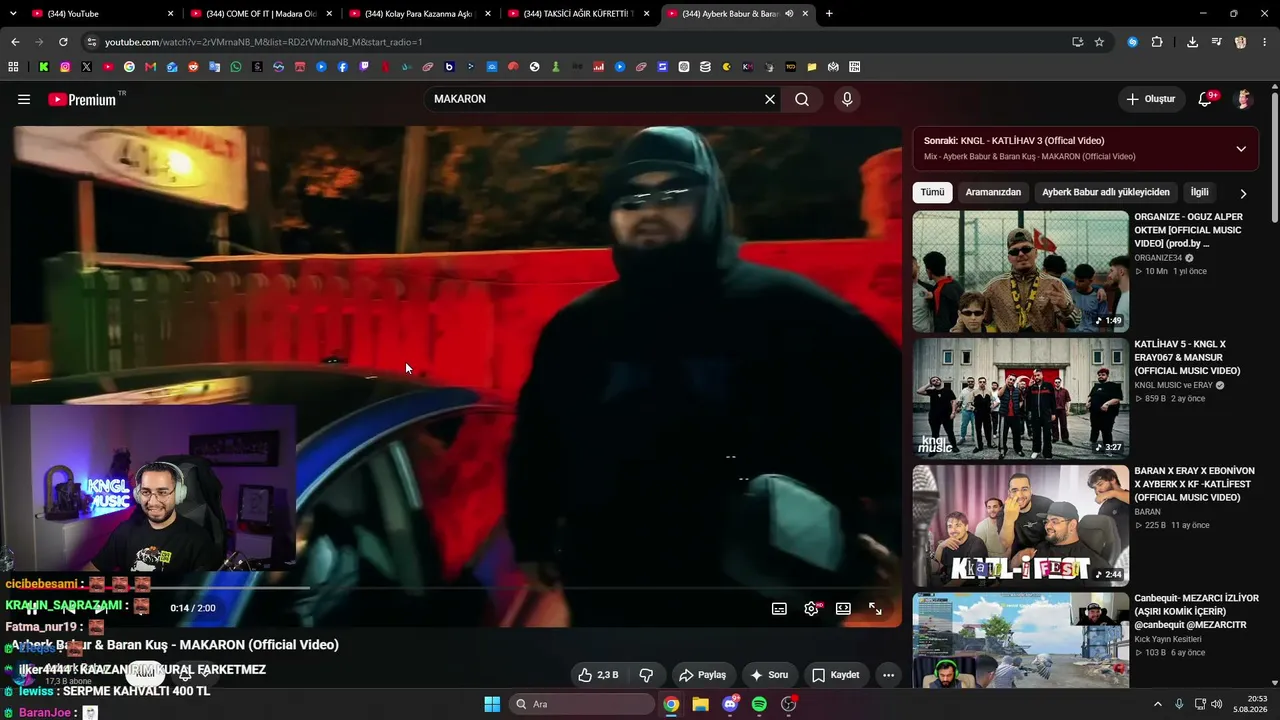1280x720 pixels.
Task: Expand the Sonraki mix playlist panel
Action: point(1241,149)
